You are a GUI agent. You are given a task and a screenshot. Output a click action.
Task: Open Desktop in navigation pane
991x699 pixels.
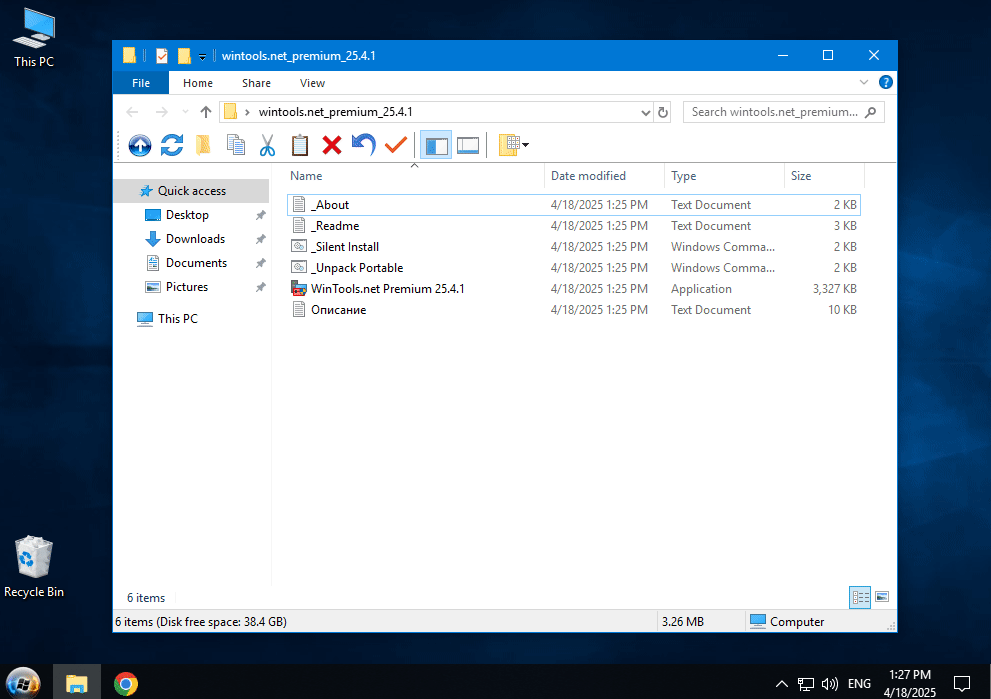[x=187, y=215]
